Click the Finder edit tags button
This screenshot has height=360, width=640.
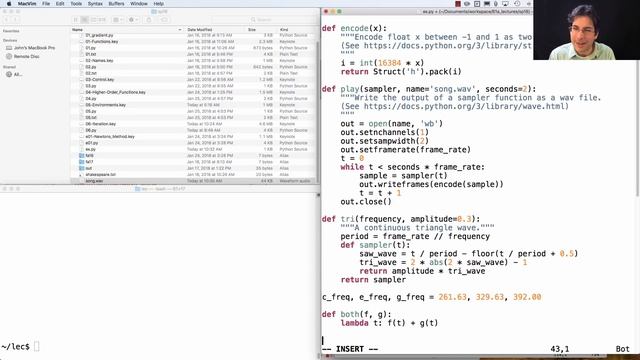pyautogui.click(x=164, y=20)
